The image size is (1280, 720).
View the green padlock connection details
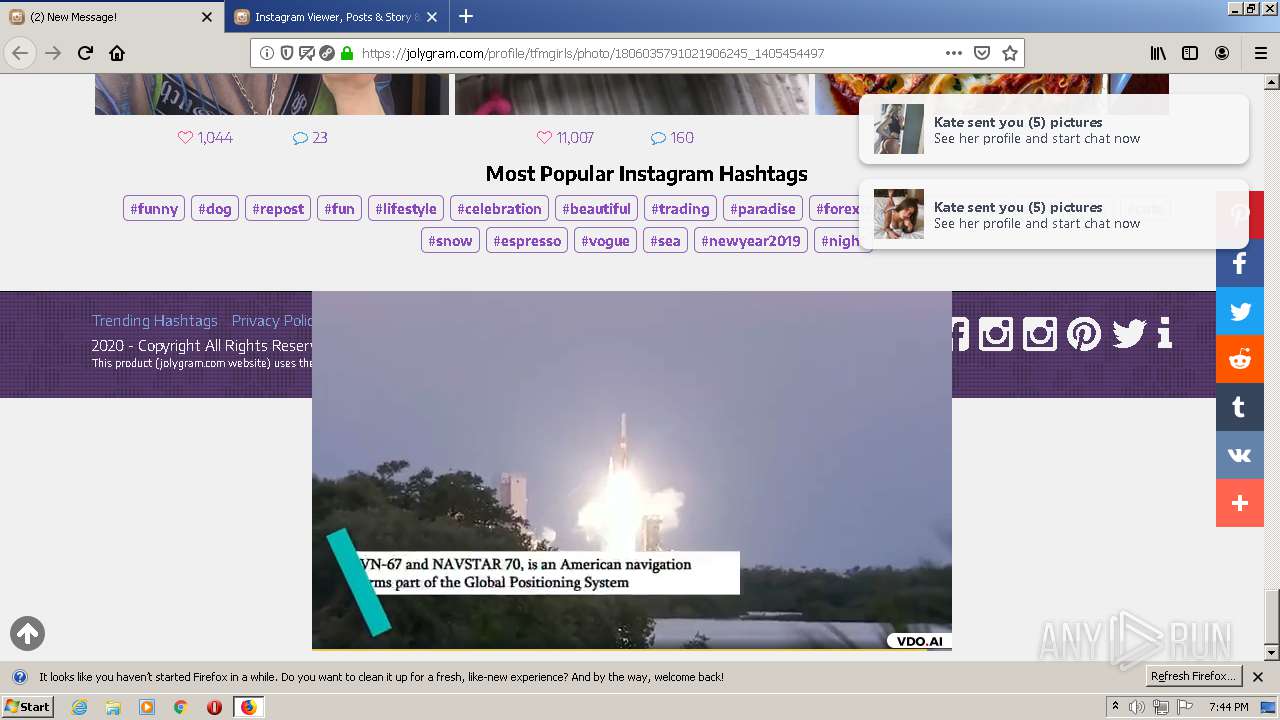pos(347,53)
